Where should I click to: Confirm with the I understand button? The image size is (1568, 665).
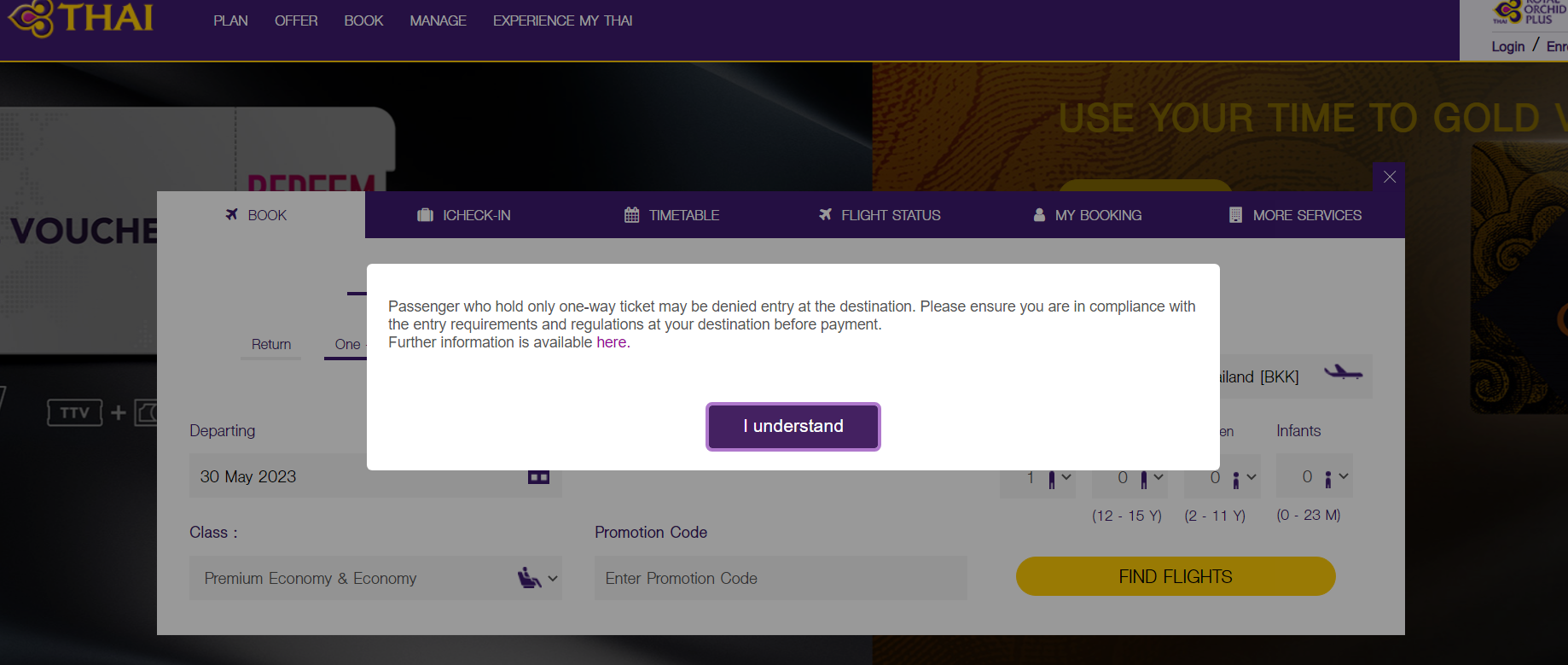(x=793, y=426)
